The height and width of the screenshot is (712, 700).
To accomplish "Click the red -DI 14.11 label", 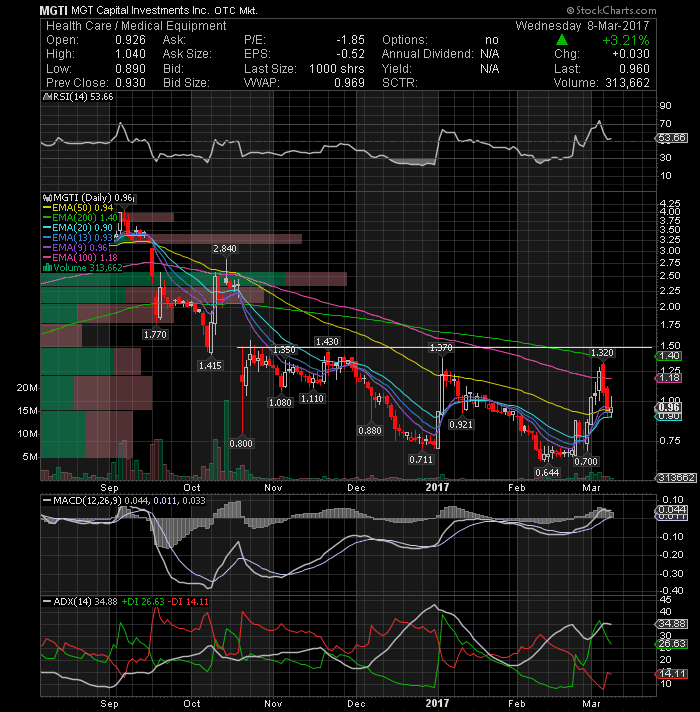I will (188, 602).
